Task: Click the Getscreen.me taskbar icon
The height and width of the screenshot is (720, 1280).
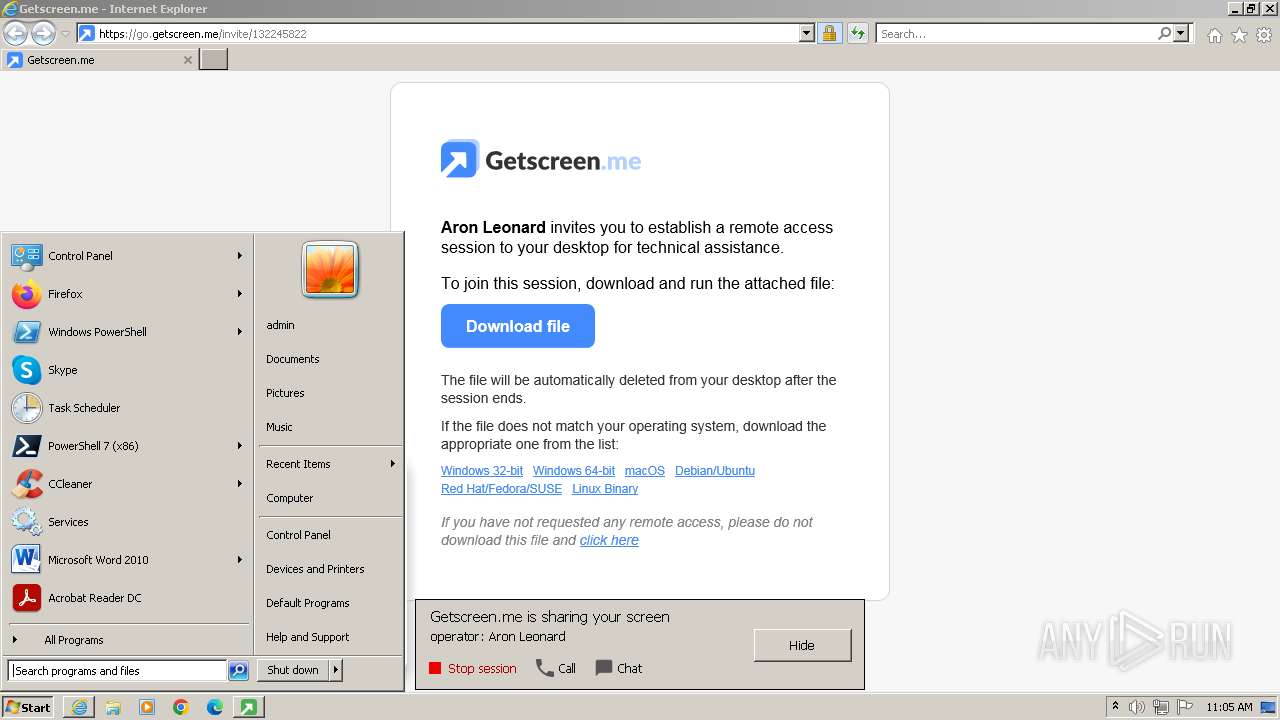Action: click(248, 707)
